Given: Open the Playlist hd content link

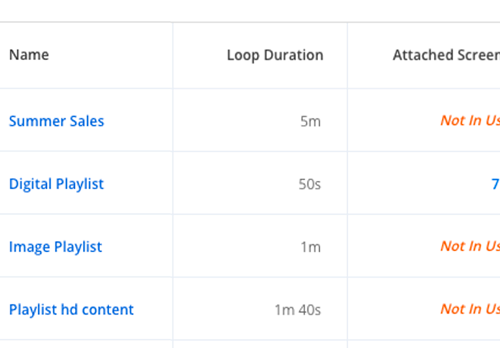Looking at the screenshot, I should (71, 310).
